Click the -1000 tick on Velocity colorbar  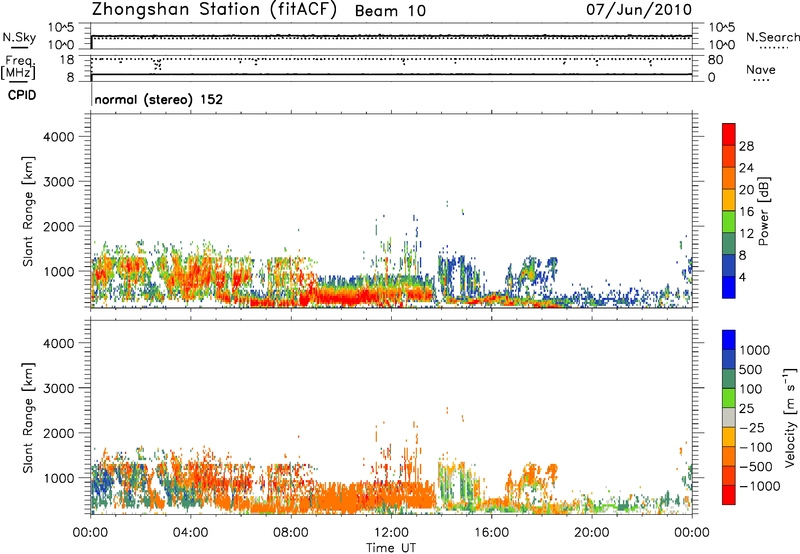click(x=759, y=486)
